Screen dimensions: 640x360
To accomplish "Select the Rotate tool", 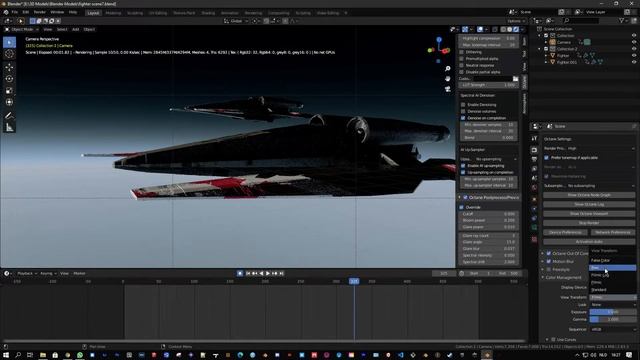I will click(x=9, y=79).
